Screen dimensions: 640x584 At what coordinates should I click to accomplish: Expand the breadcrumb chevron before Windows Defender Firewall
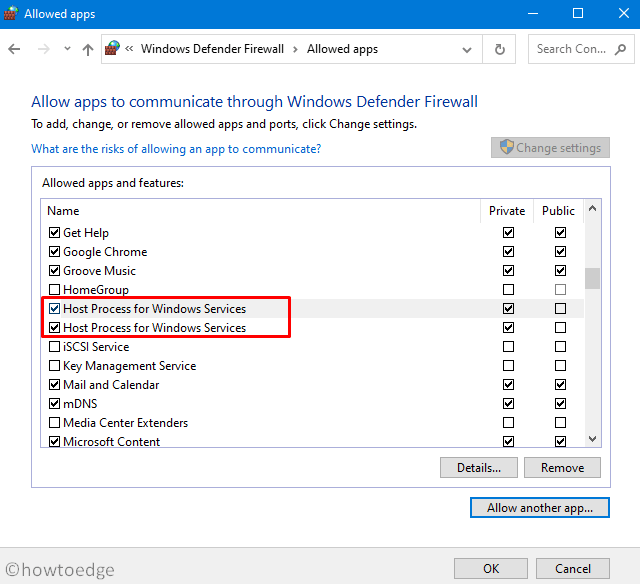tap(130, 49)
